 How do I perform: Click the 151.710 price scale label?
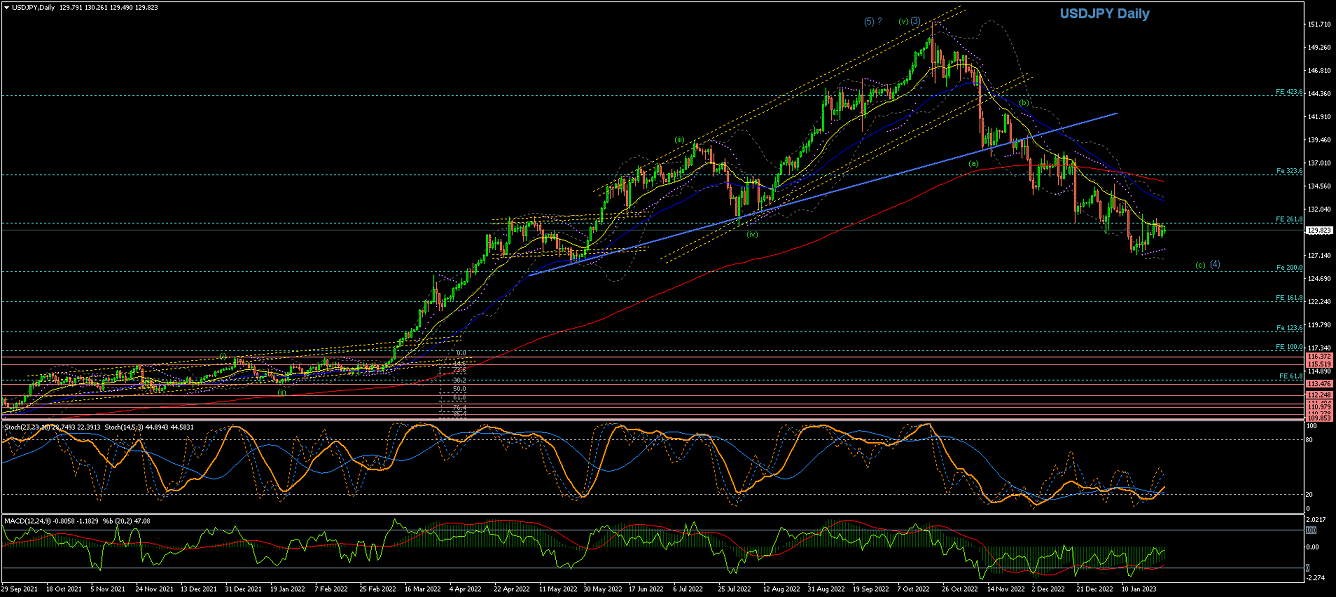tap(1319, 24)
